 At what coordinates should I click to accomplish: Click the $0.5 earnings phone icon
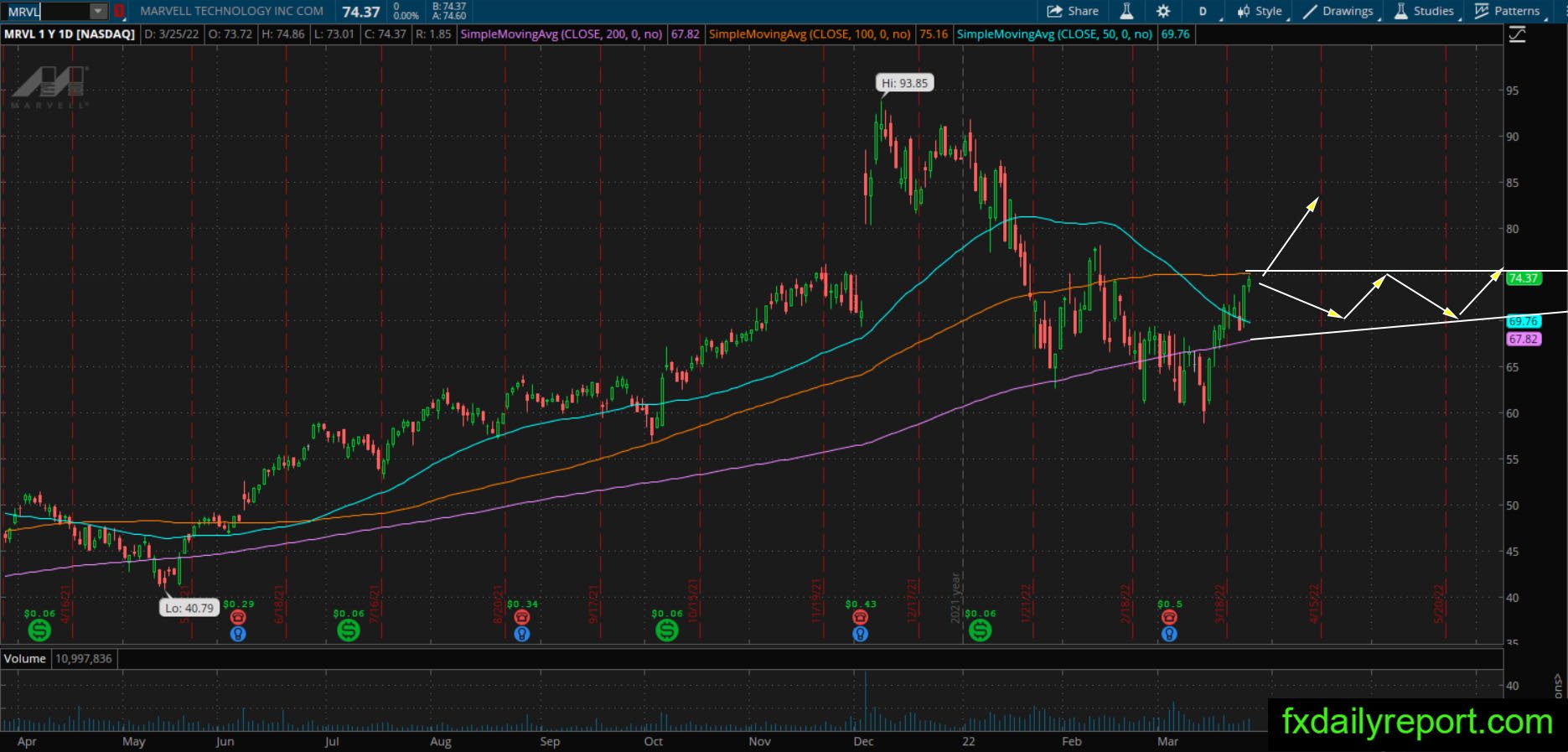1169,618
